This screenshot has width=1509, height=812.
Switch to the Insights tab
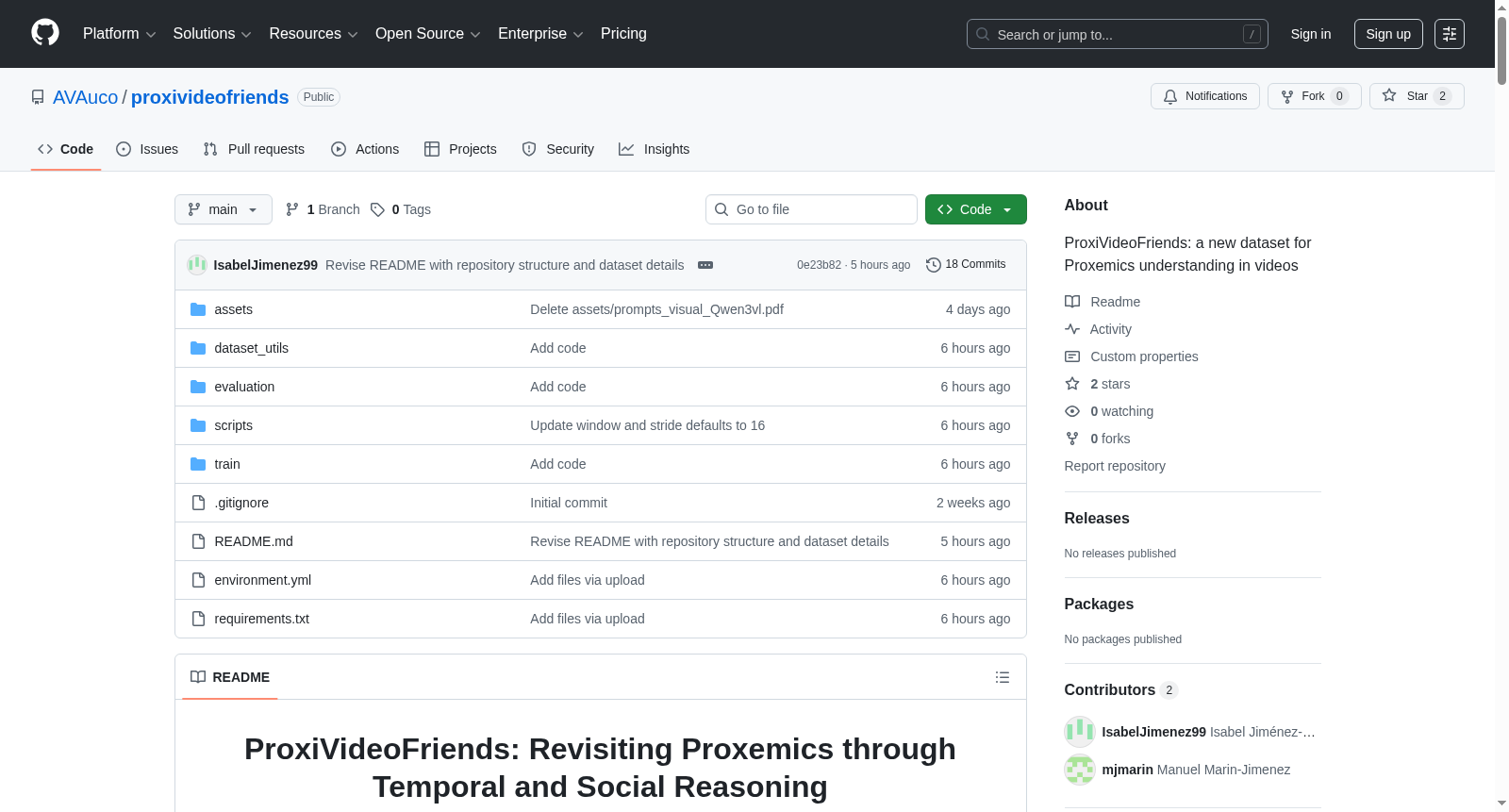coord(655,149)
